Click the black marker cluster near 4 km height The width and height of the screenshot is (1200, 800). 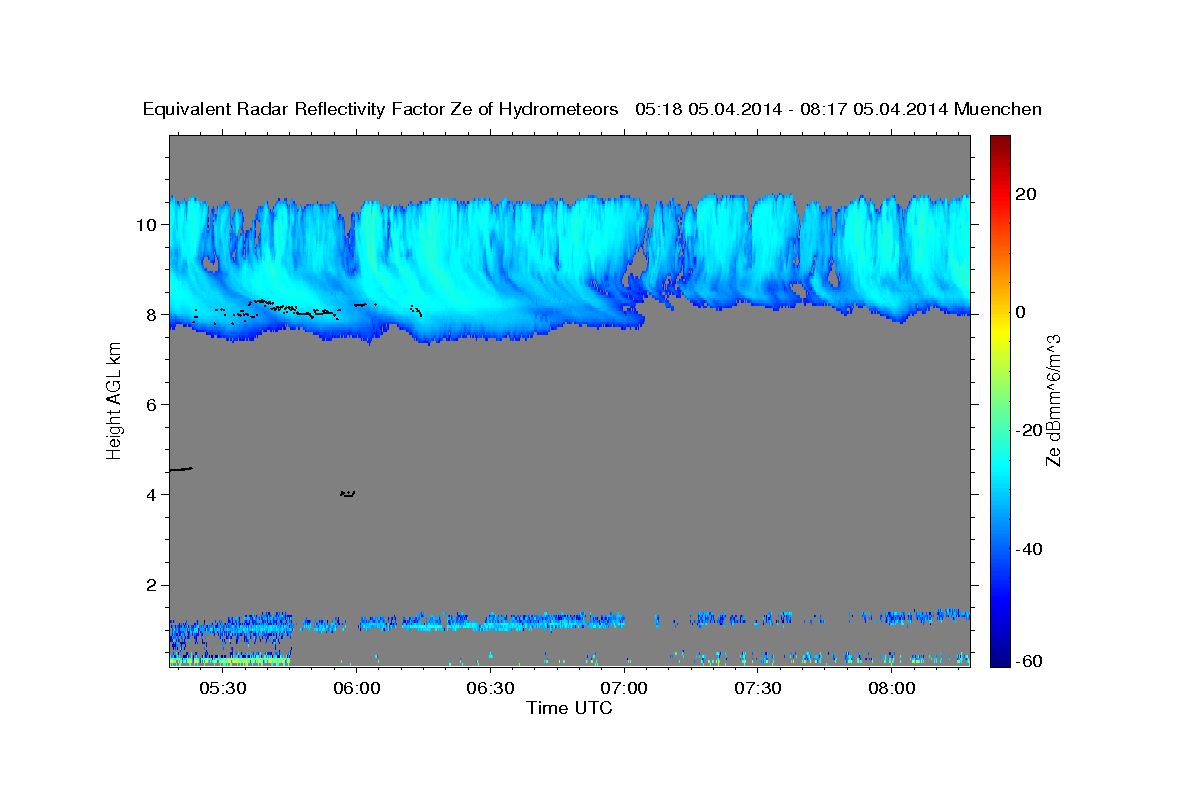click(x=348, y=493)
